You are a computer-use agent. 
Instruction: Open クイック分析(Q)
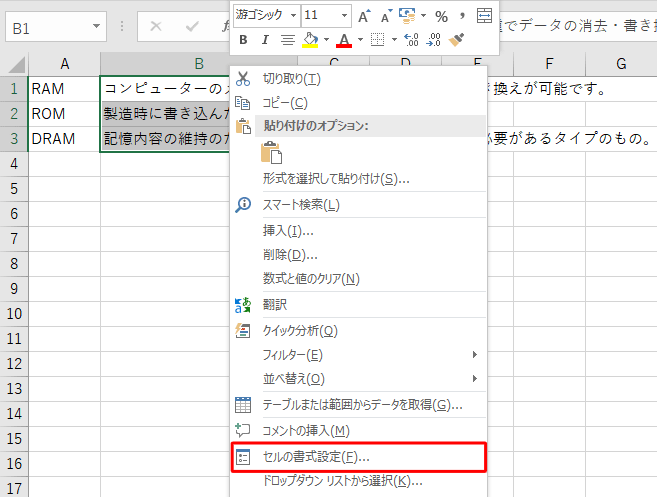359,331
